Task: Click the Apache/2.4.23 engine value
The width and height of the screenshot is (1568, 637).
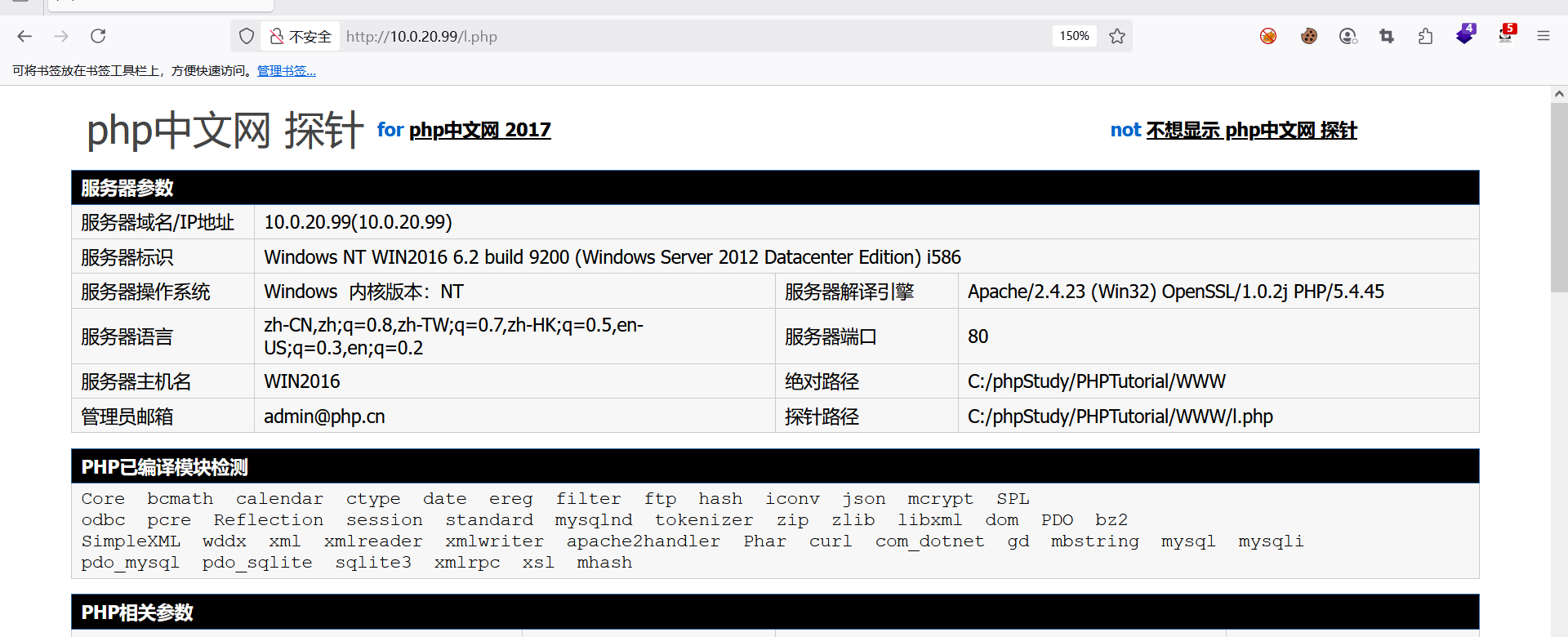Action: click(1176, 292)
